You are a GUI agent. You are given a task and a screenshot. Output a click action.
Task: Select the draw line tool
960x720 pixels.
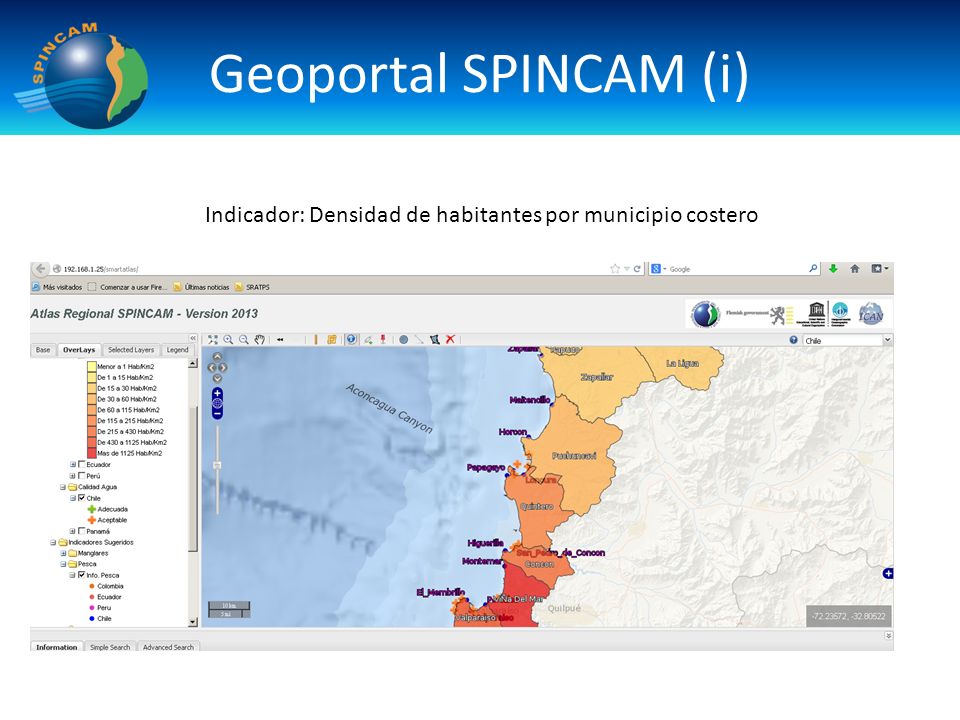coord(419,340)
